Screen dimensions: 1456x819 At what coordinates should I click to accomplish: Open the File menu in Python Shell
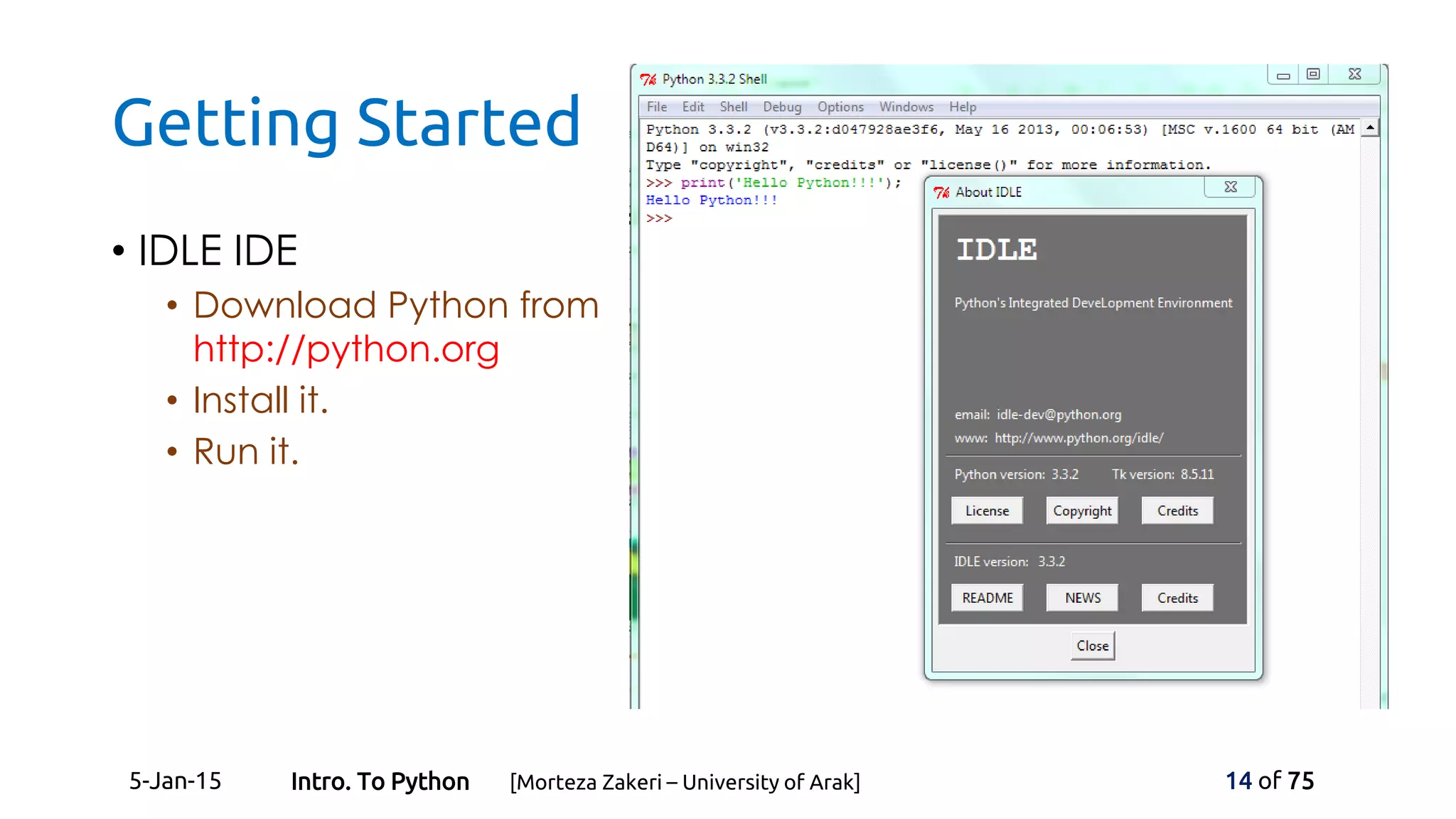tap(656, 107)
